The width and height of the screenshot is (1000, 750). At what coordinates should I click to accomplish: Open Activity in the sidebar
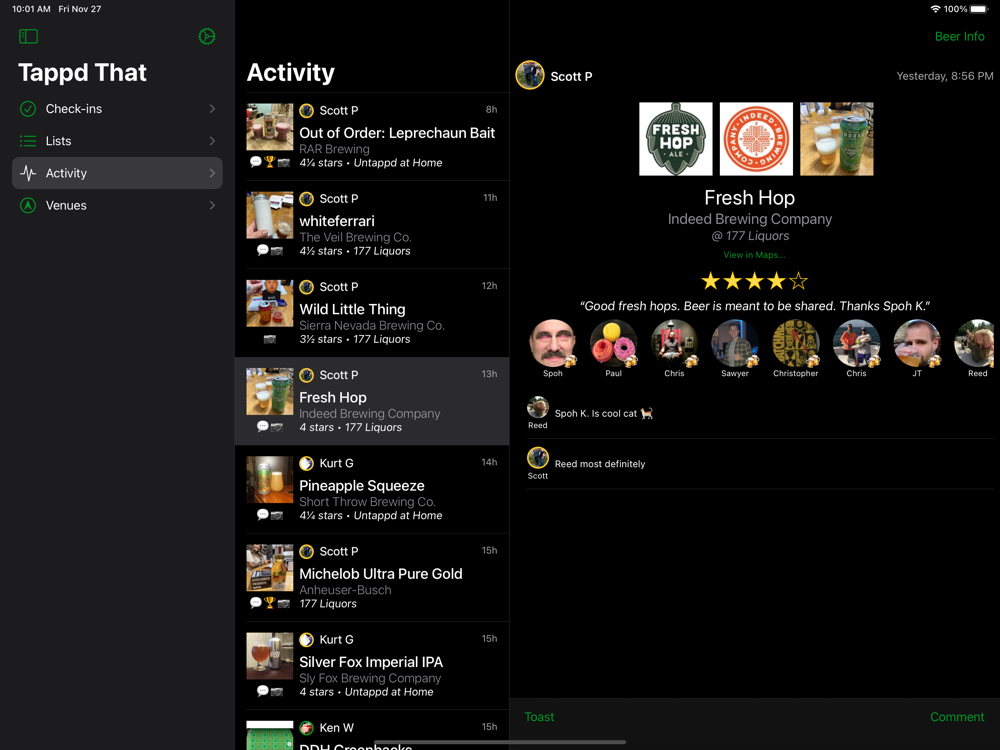[x=117, y=173]
